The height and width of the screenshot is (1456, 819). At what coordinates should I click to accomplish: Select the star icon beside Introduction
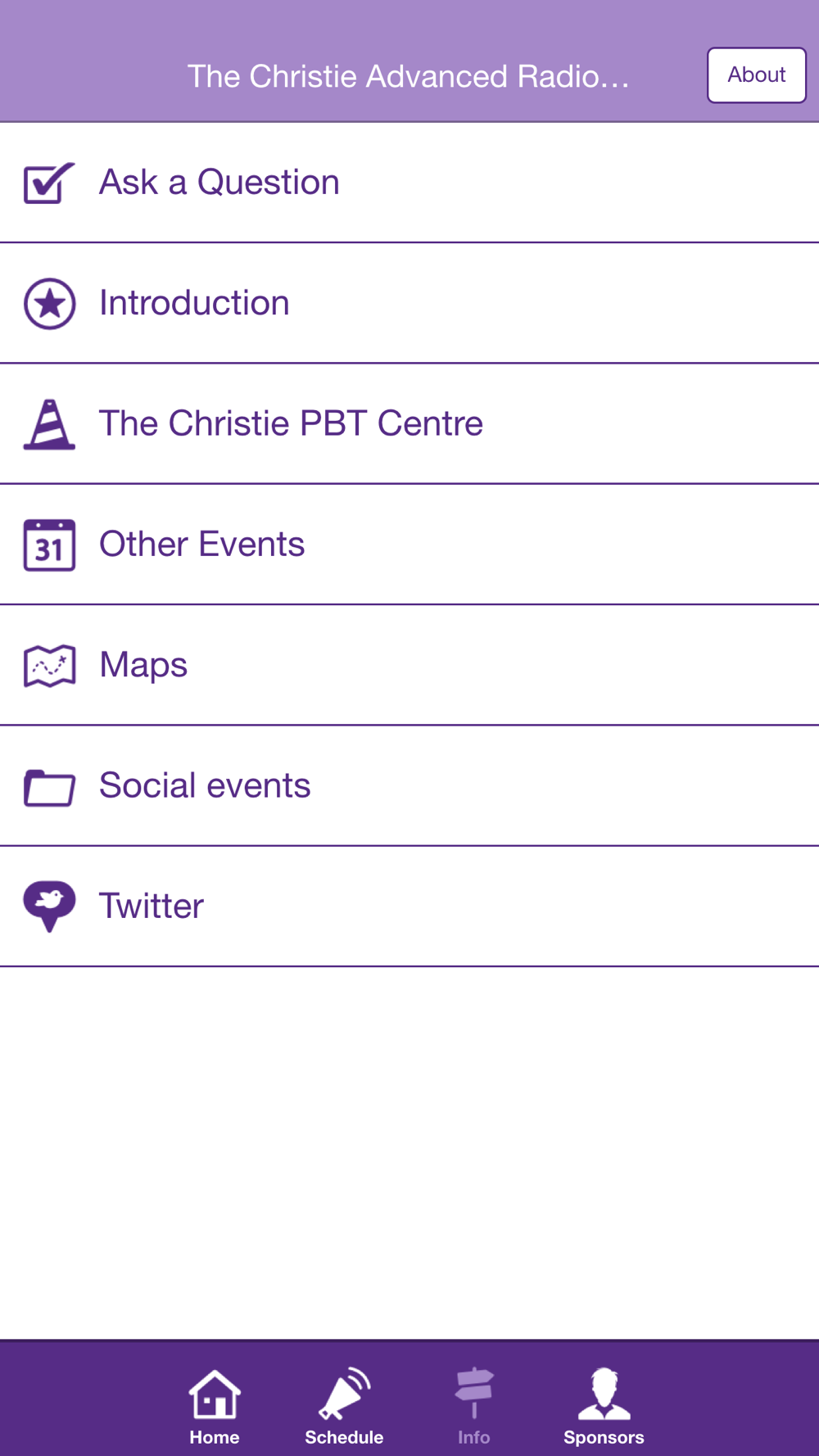49,304
